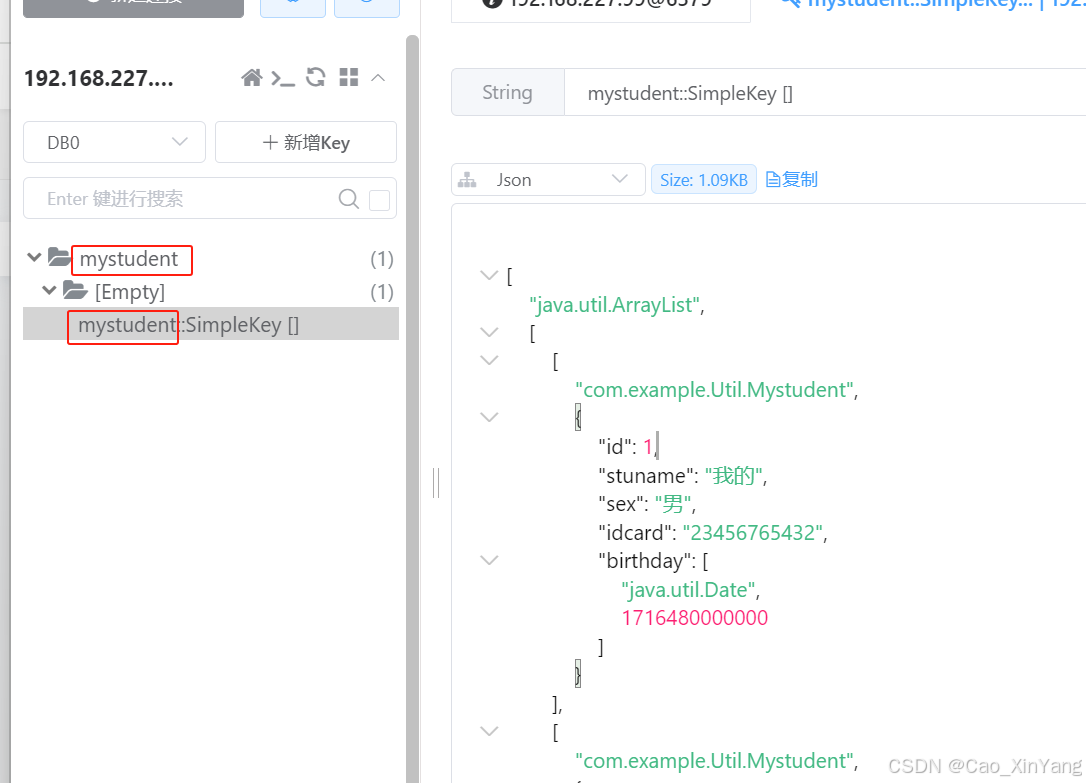Click the JSON tree icon in format dropdown
The width and height of the screenshot is (1086, 783).
(x=468, y=180)
